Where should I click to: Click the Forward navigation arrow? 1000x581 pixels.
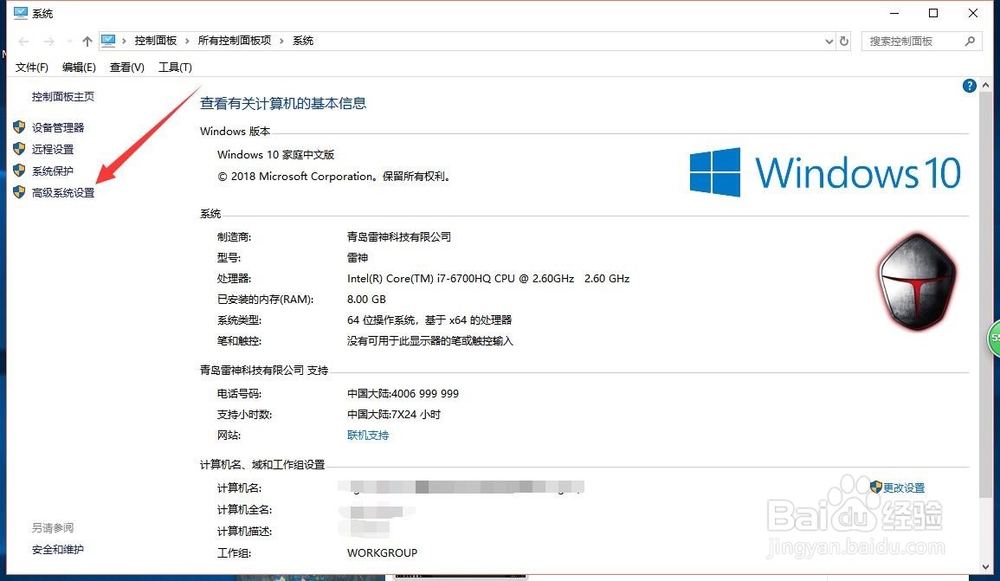(49, 41)
